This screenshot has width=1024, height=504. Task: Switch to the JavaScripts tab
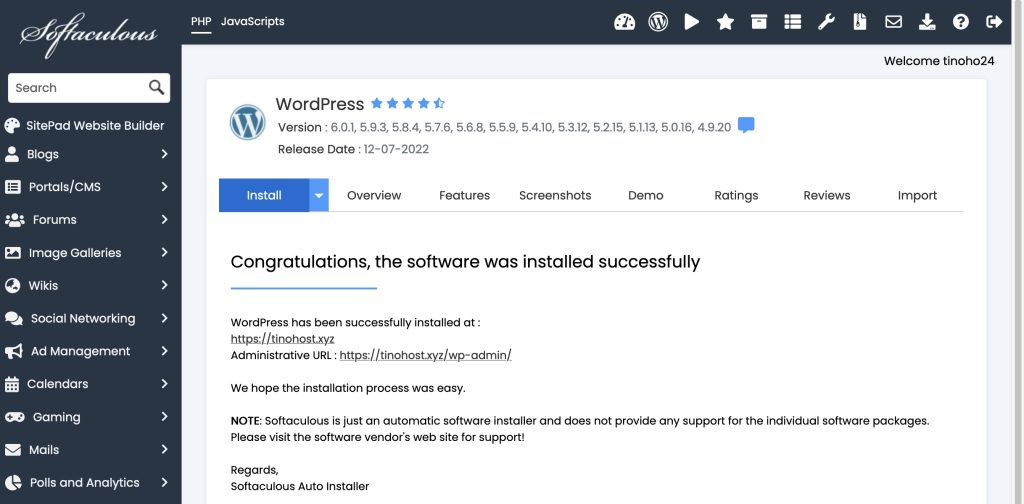coord(253,22)
